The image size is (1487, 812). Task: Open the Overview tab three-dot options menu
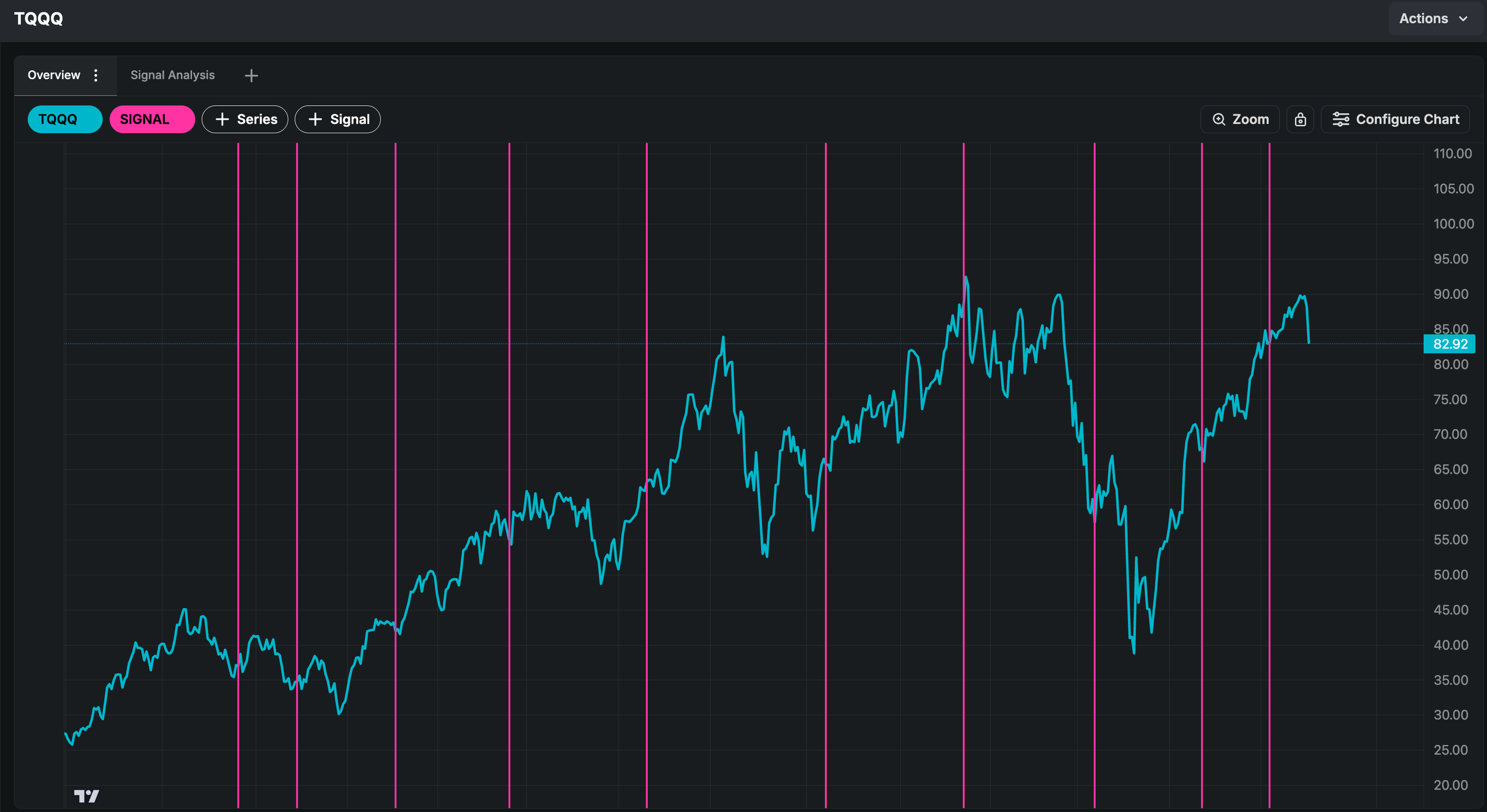pos(96,75)
